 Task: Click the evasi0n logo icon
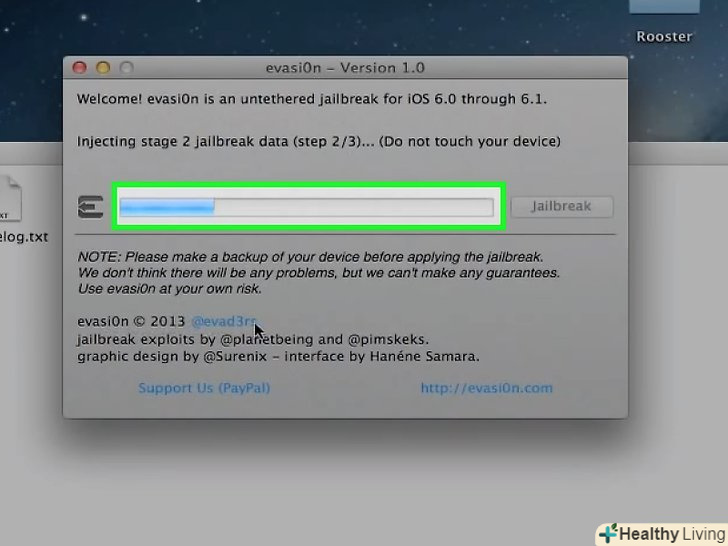pos(91,207)
